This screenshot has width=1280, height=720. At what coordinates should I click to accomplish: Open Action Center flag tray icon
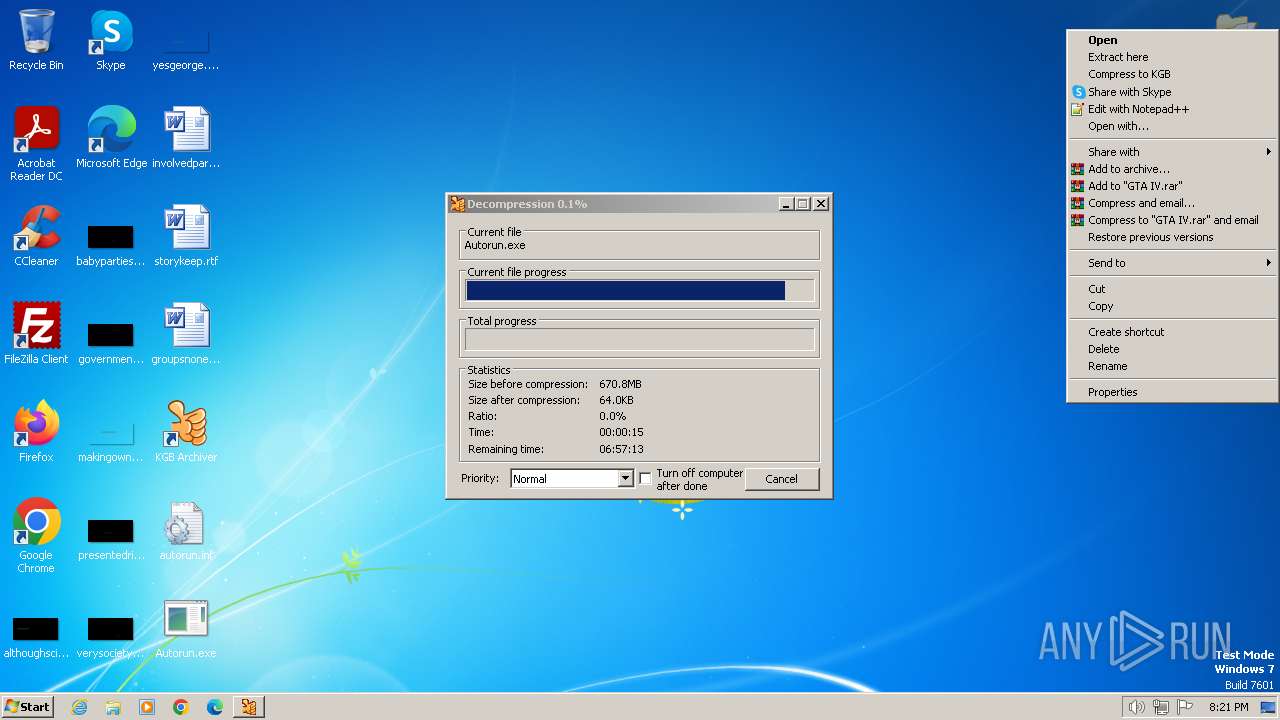click(1186, 707)
